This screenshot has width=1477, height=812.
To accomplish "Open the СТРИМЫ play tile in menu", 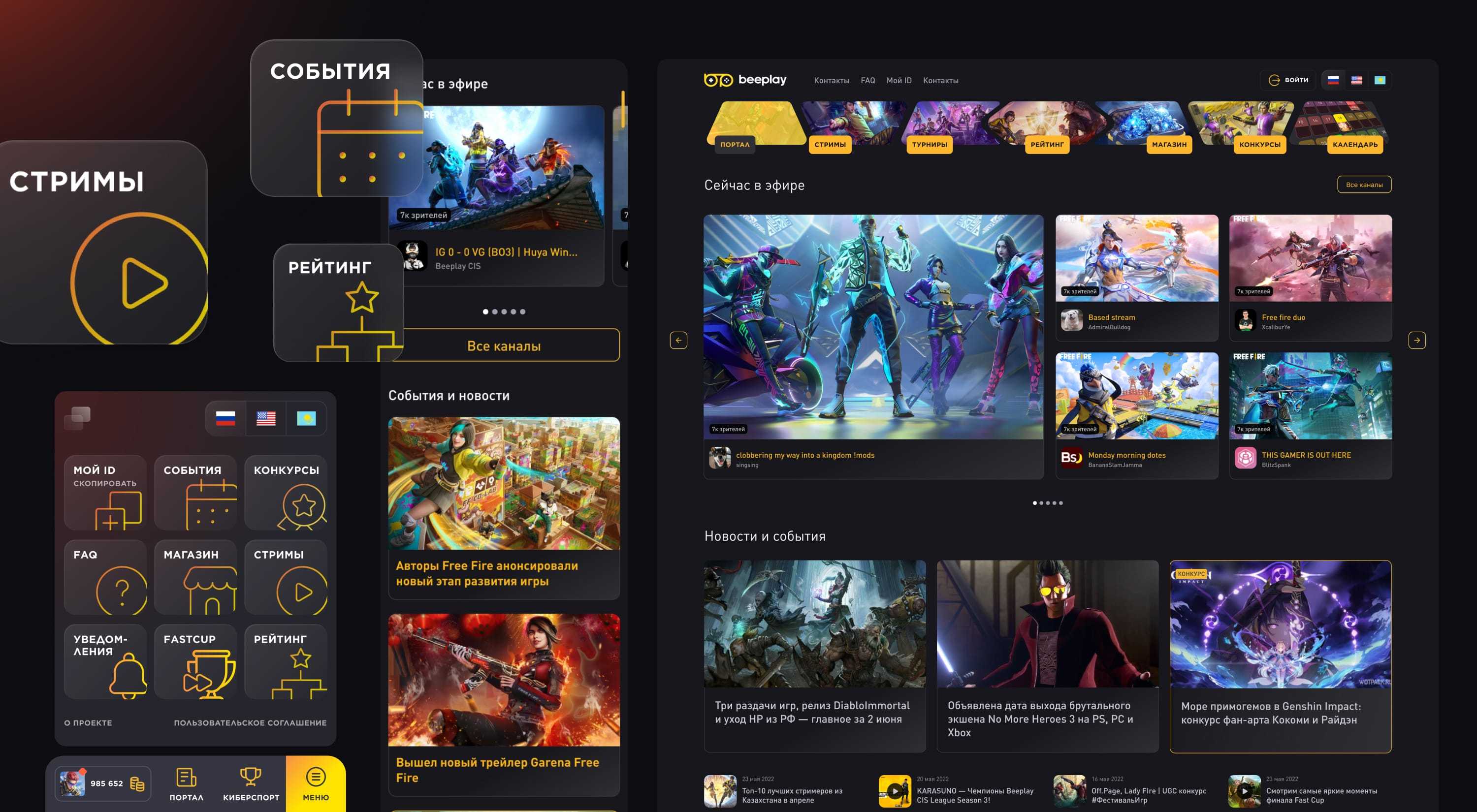I will (286, 577).
